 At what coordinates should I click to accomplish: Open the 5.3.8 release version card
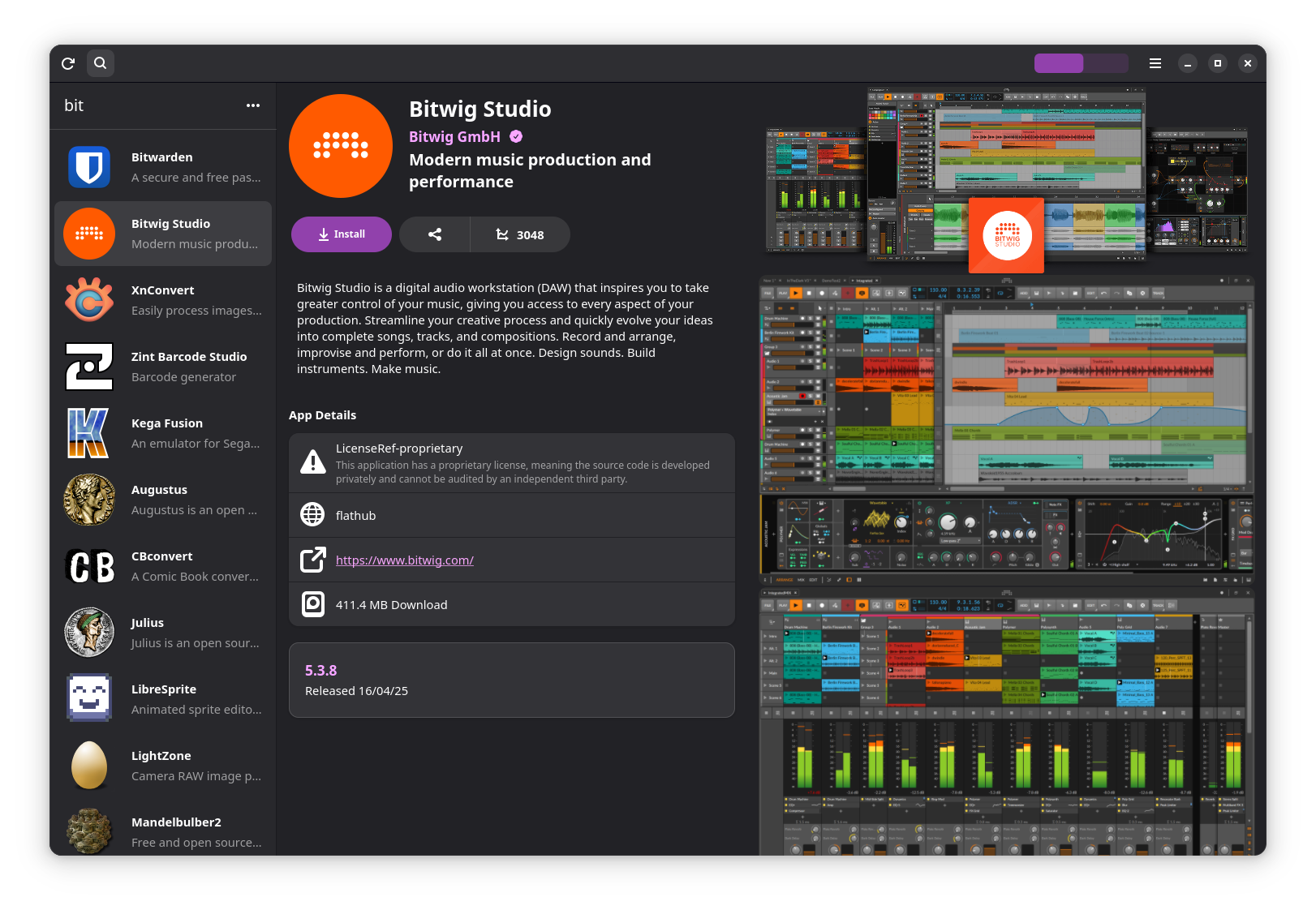512,680
